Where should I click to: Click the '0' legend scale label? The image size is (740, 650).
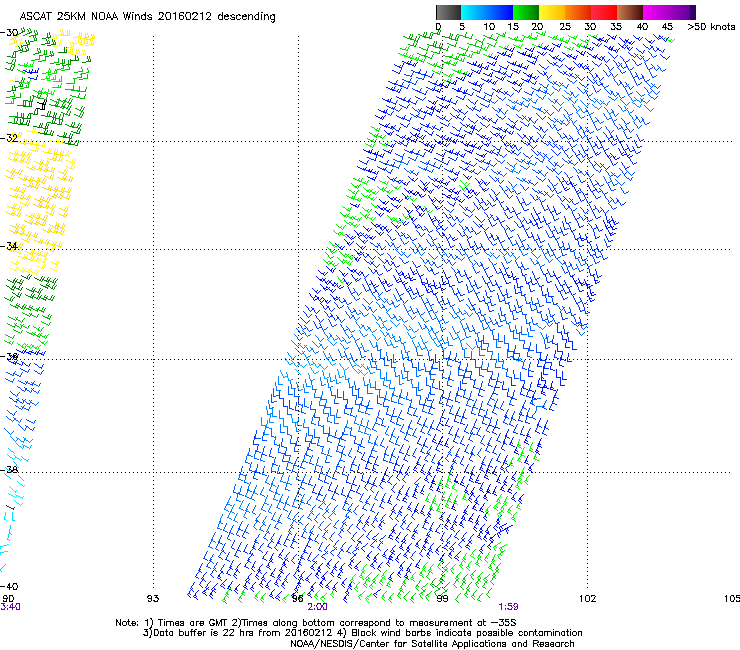point(438,27)
